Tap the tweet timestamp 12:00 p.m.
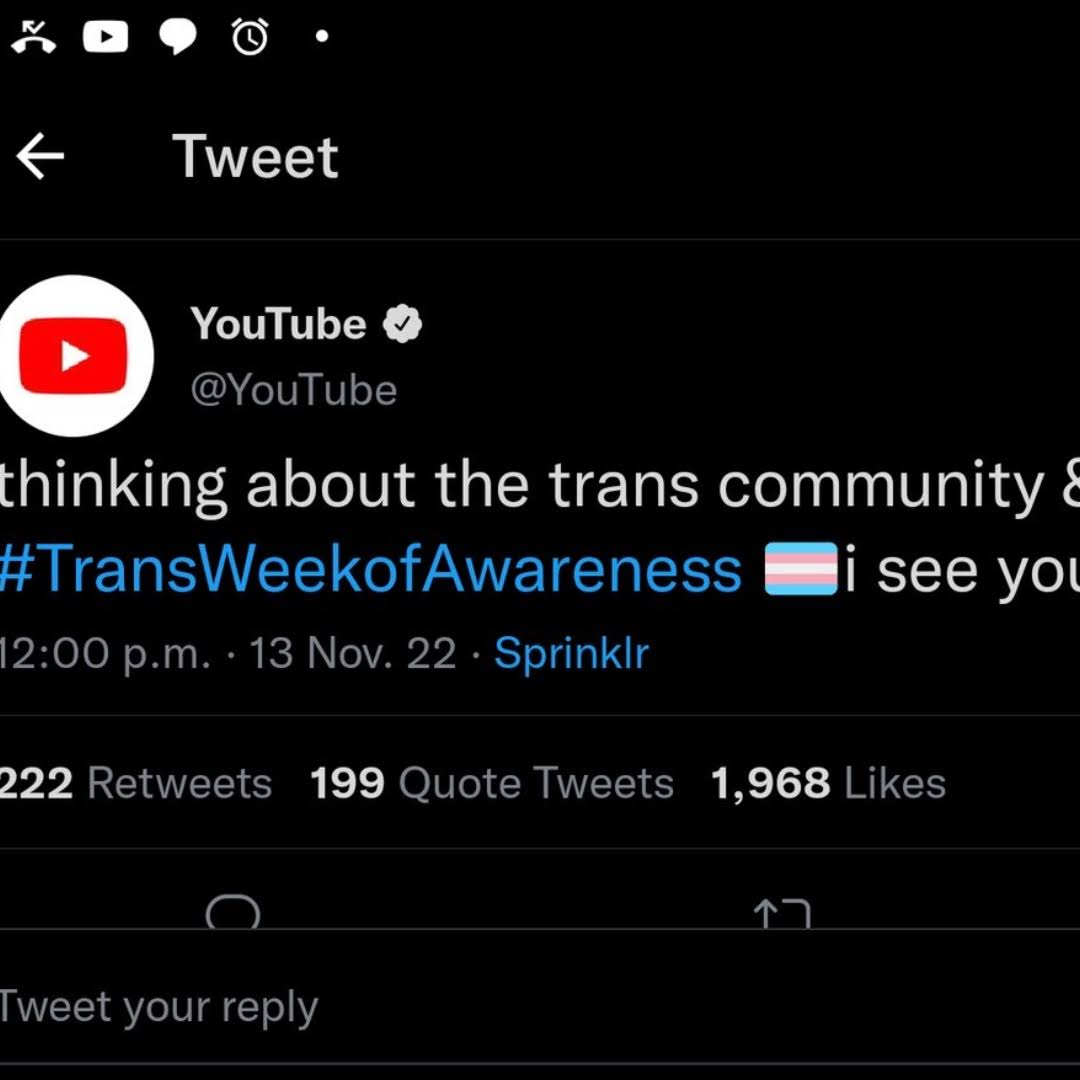1080x1080 pixels. click(105, 652)
